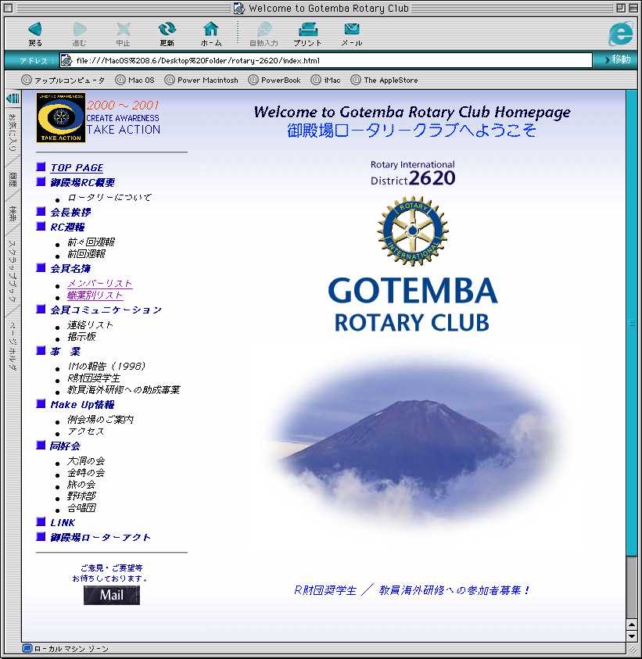Open R財団奨学生 link in left menu
This screenshot has height=659, width=642.
point(94,378)
